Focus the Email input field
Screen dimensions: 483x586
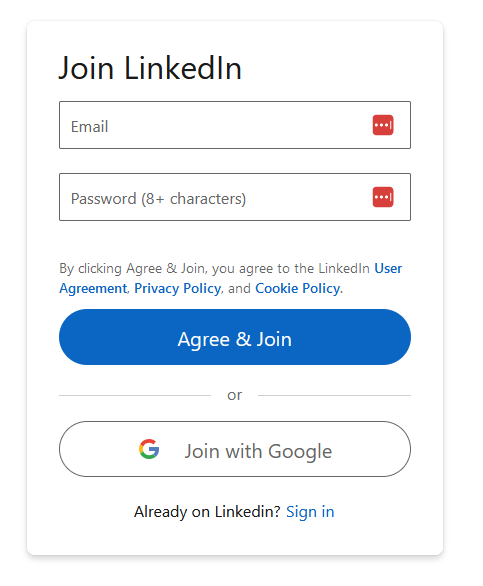(235, 125)
